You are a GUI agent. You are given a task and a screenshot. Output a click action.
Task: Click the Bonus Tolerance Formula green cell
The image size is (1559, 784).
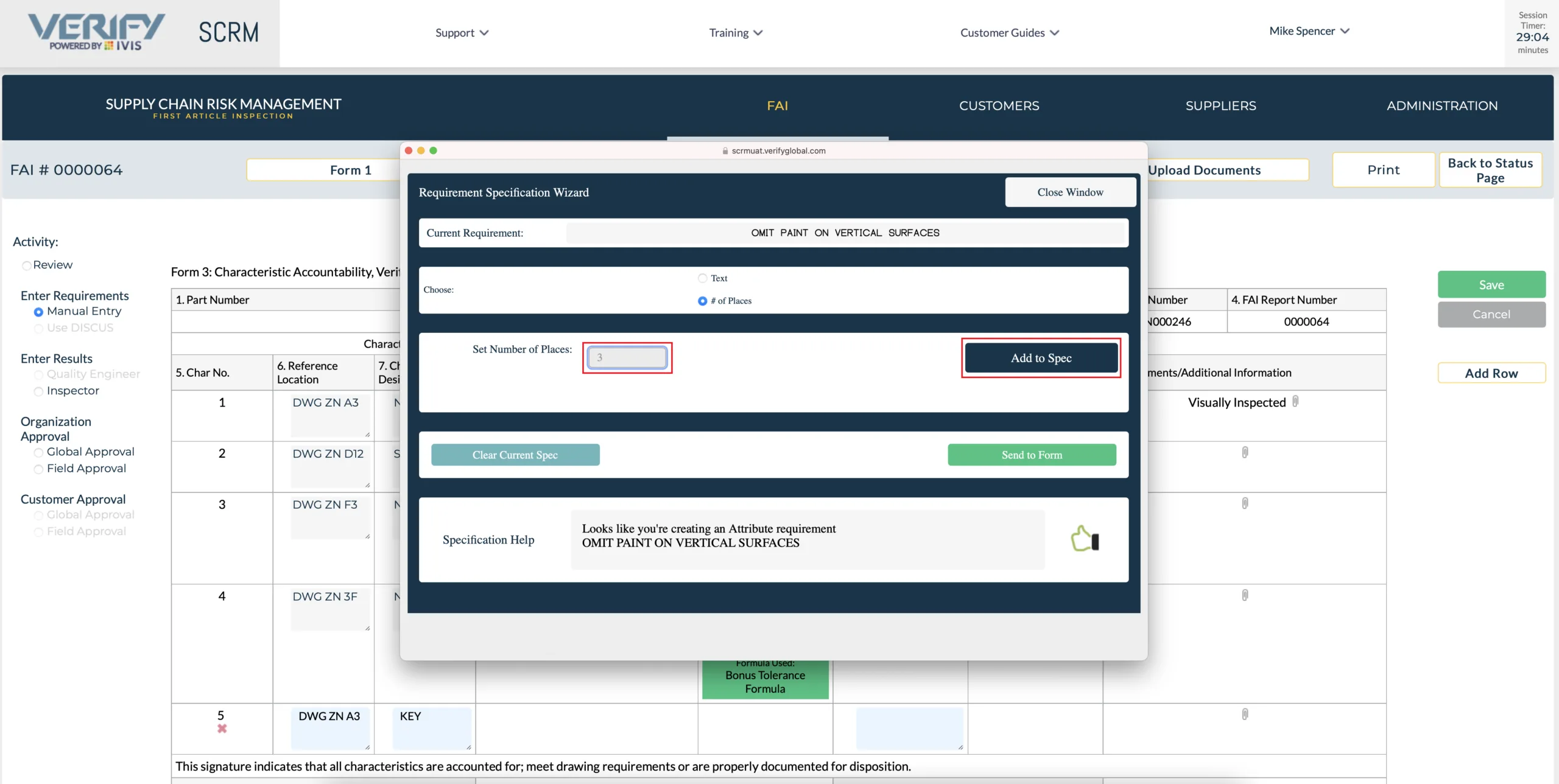coord(765,679)
